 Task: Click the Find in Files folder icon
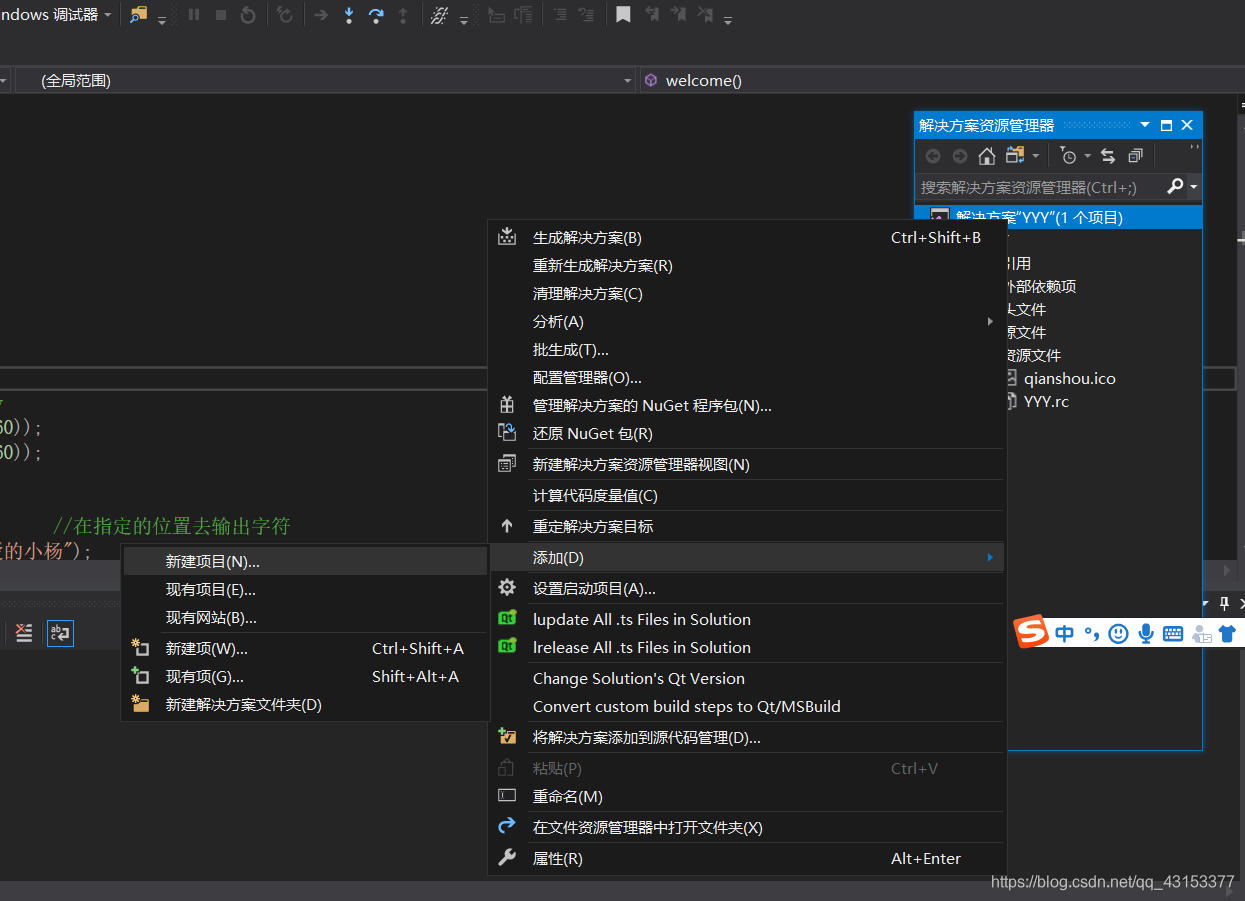click(138, 15)
